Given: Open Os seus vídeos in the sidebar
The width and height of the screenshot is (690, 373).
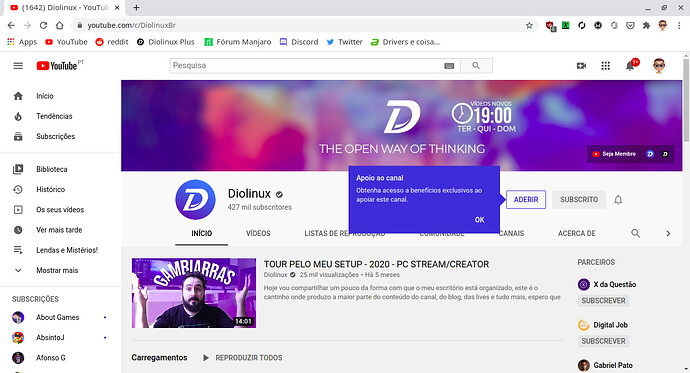Looking at the screenshot, I should (x=60, y=210).
